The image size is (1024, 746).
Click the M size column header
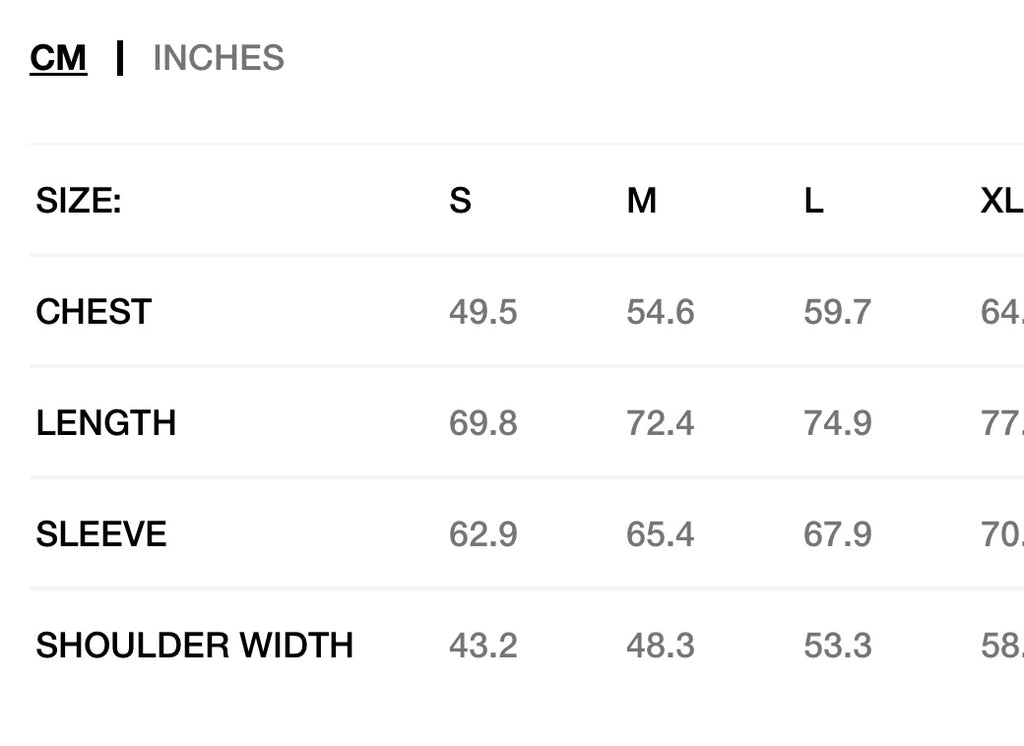point(641,201)
